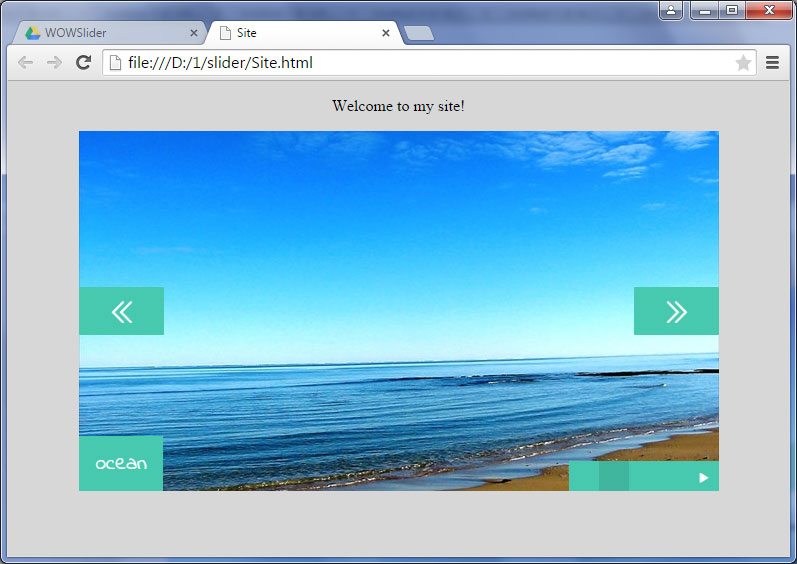Screen dimensions: 797x564
Task: Go to the previous slide with the left double-arrow
Action: pyautogui.click(x=121, y=311)
